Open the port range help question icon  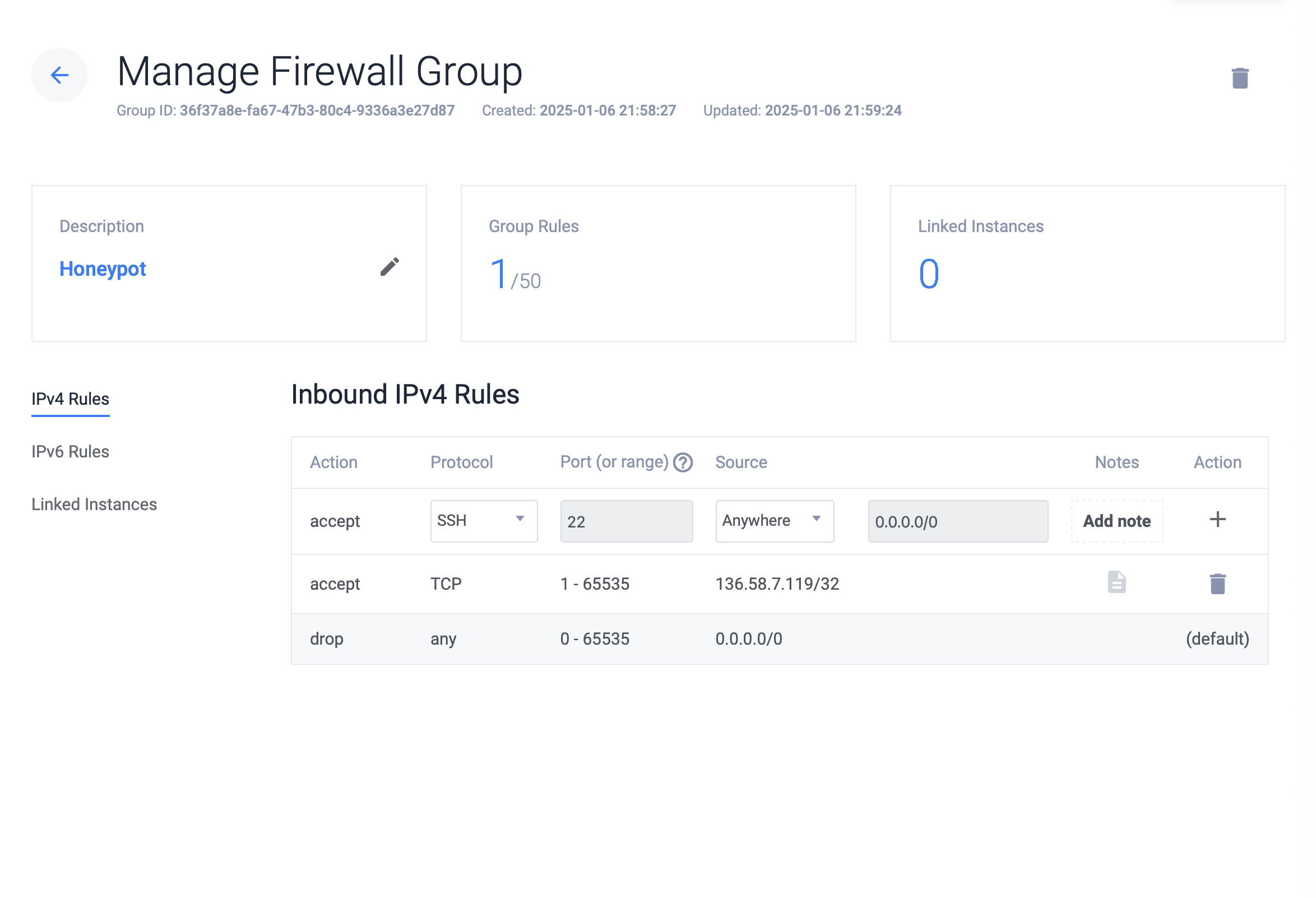pyautogui.click(x=683, y=462)
